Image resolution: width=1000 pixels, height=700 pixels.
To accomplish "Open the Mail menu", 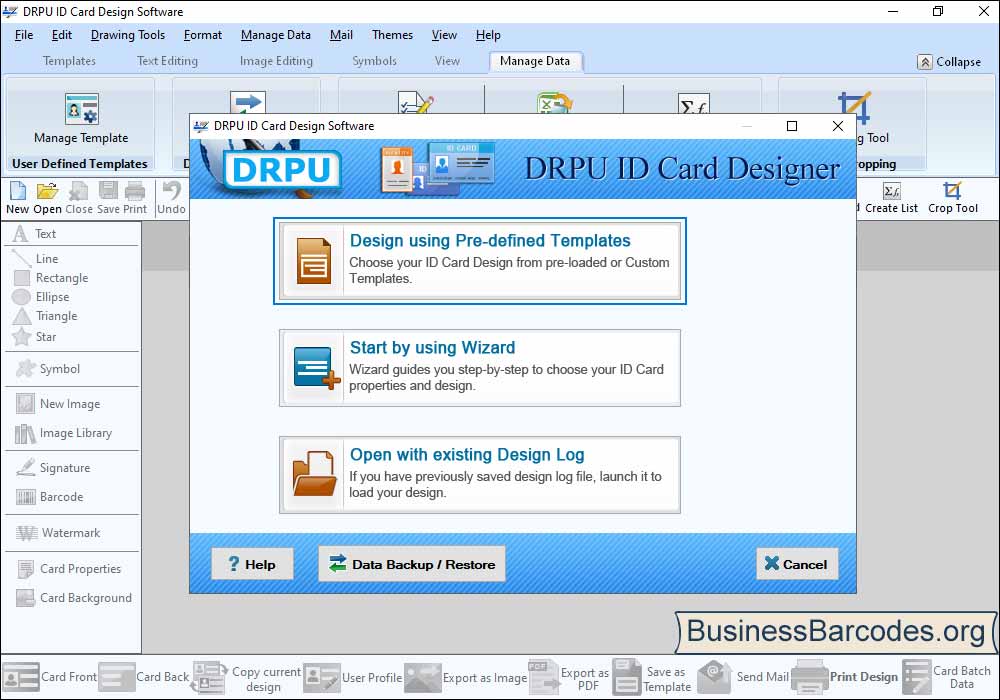I will coord(341,35).
